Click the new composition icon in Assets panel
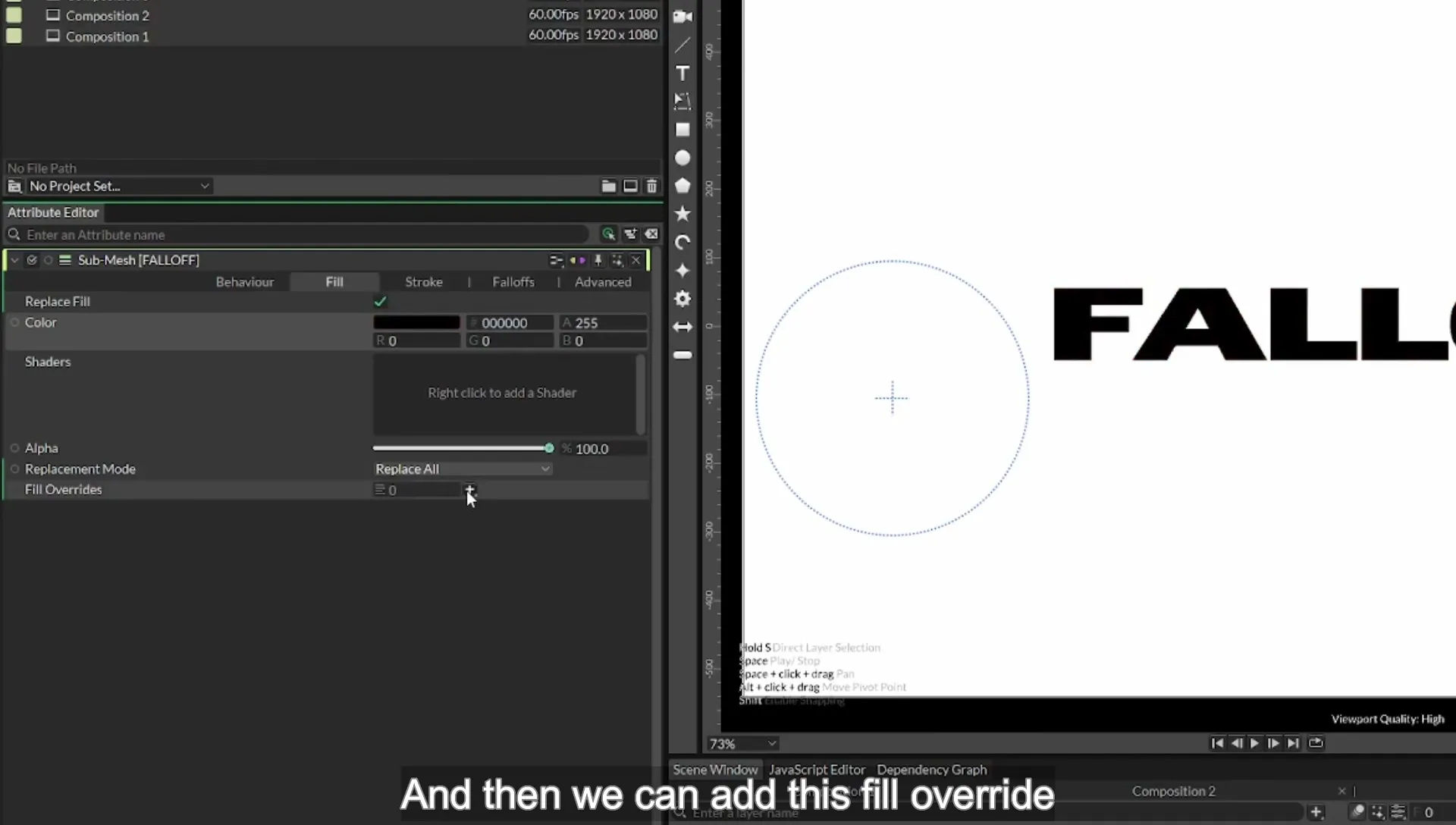 pyautogui.click(x=630, y=186)
